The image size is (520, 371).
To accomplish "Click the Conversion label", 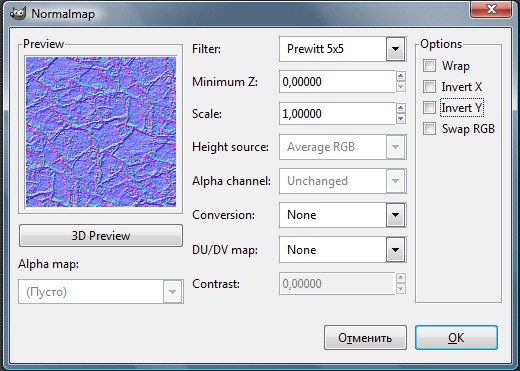I will pos(223,215).
